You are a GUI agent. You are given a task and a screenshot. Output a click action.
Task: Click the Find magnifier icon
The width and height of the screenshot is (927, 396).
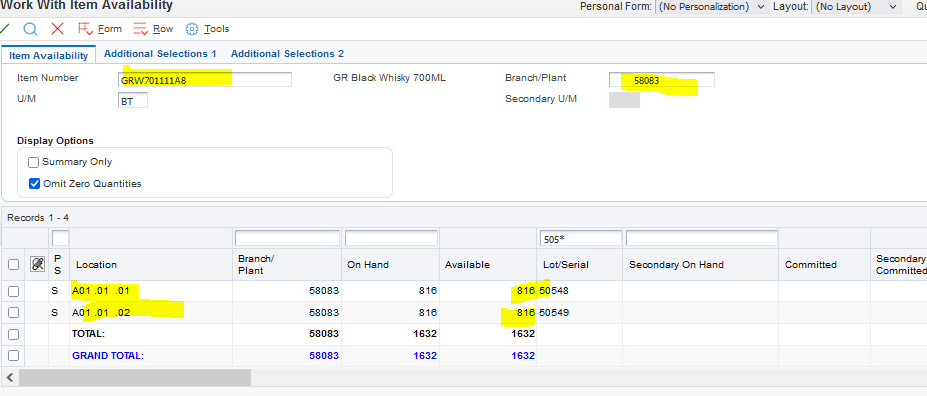pyautogui.click(x=30, y=28)
